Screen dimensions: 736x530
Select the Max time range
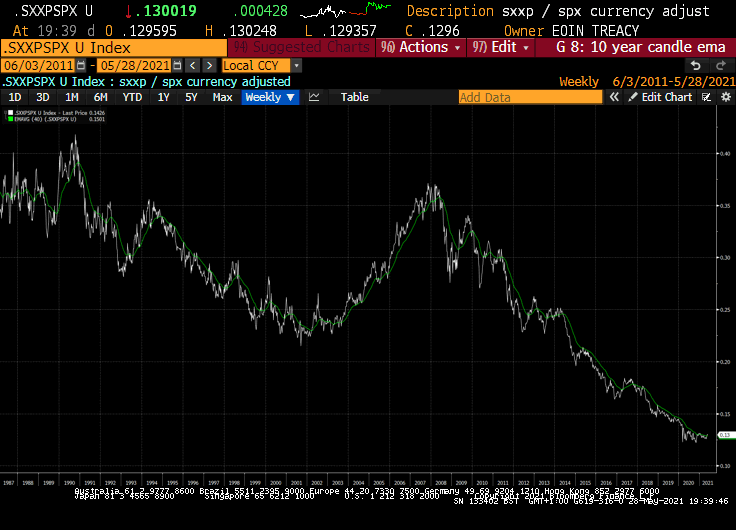click(x=222, y=97)
